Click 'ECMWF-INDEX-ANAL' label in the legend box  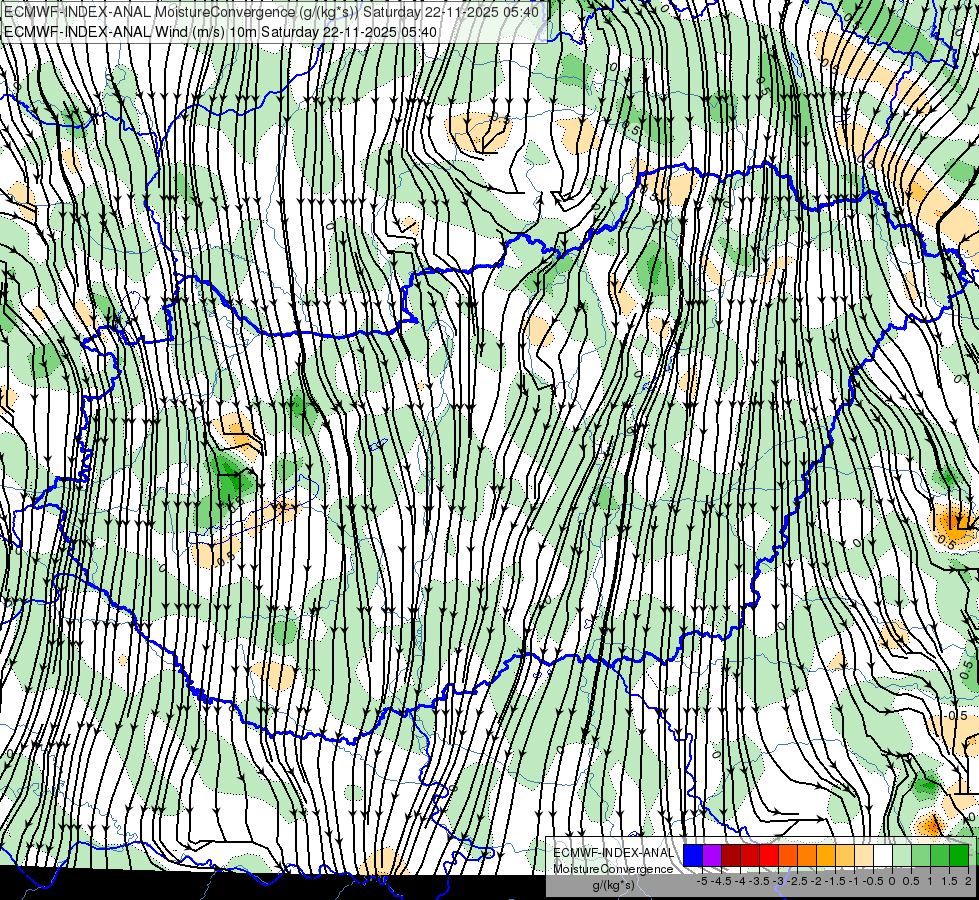pos(613,853)
